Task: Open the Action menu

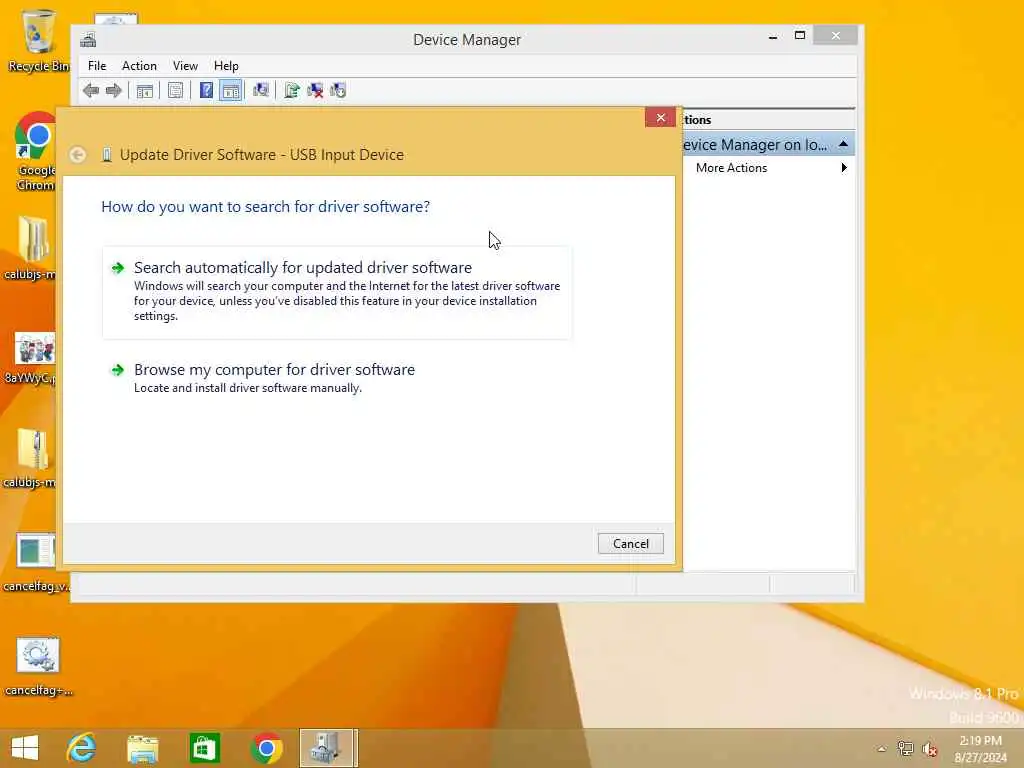Action: 139,66
